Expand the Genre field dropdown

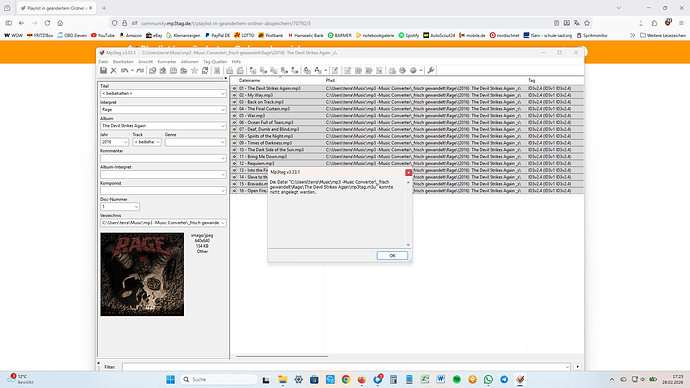coord(223,142)
